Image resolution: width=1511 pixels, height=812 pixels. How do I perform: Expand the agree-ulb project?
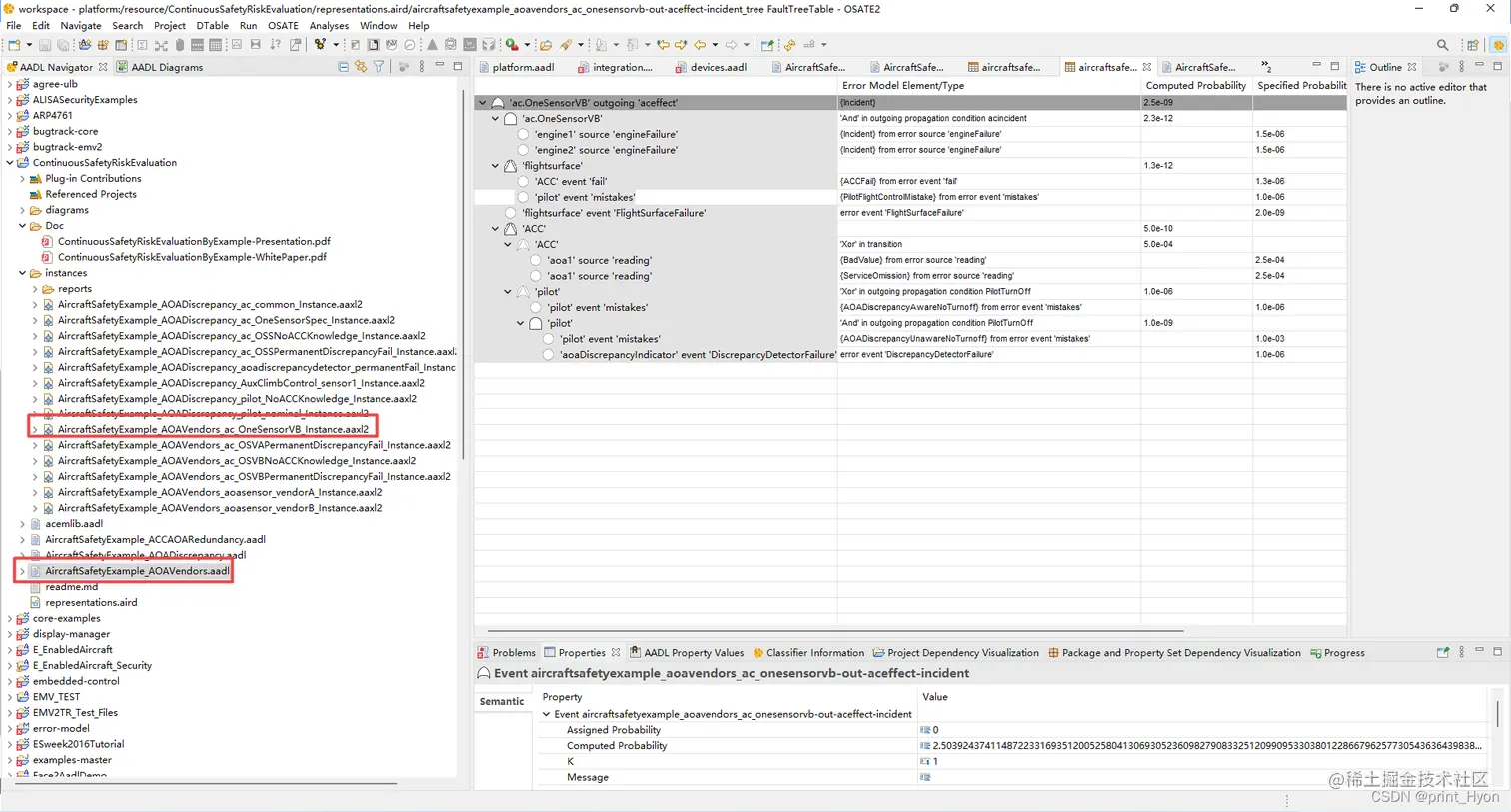click(x=10, y=84)
